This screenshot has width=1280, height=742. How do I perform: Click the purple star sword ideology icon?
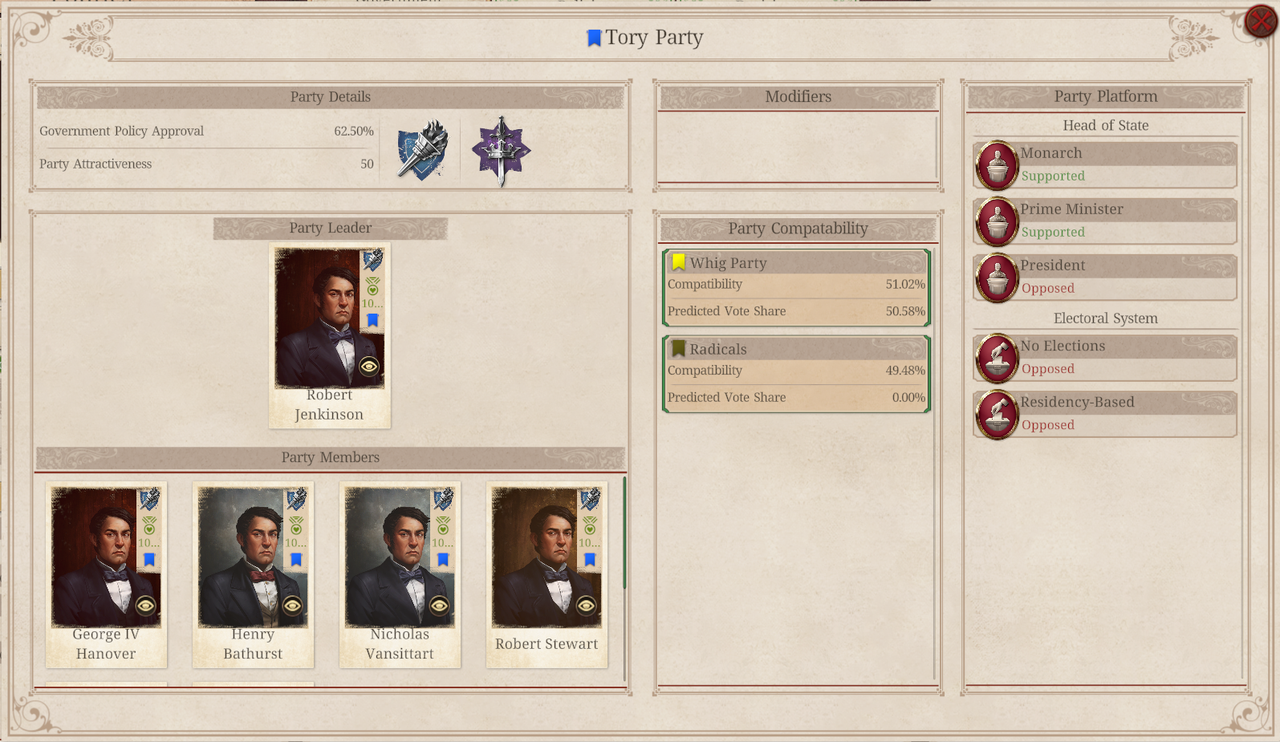(501, 151)
